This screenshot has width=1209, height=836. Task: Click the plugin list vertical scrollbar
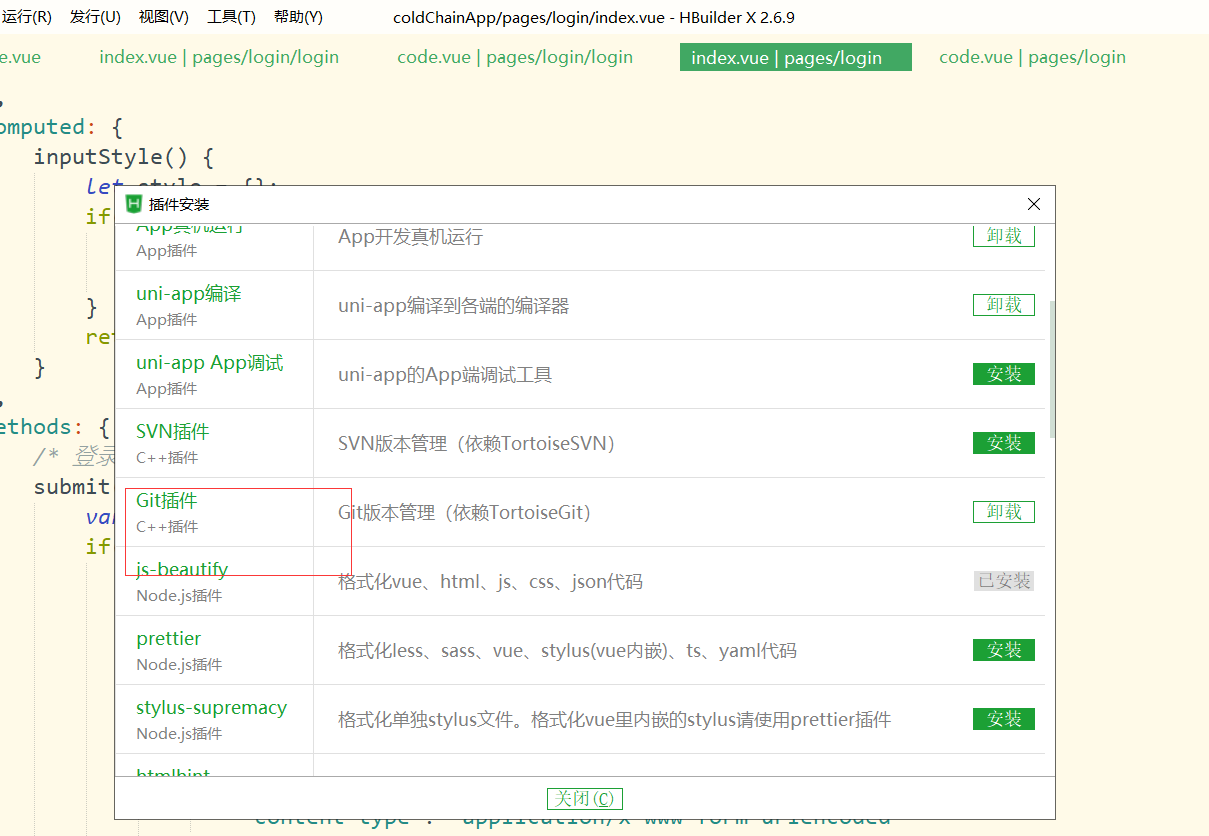(1051, 367)
